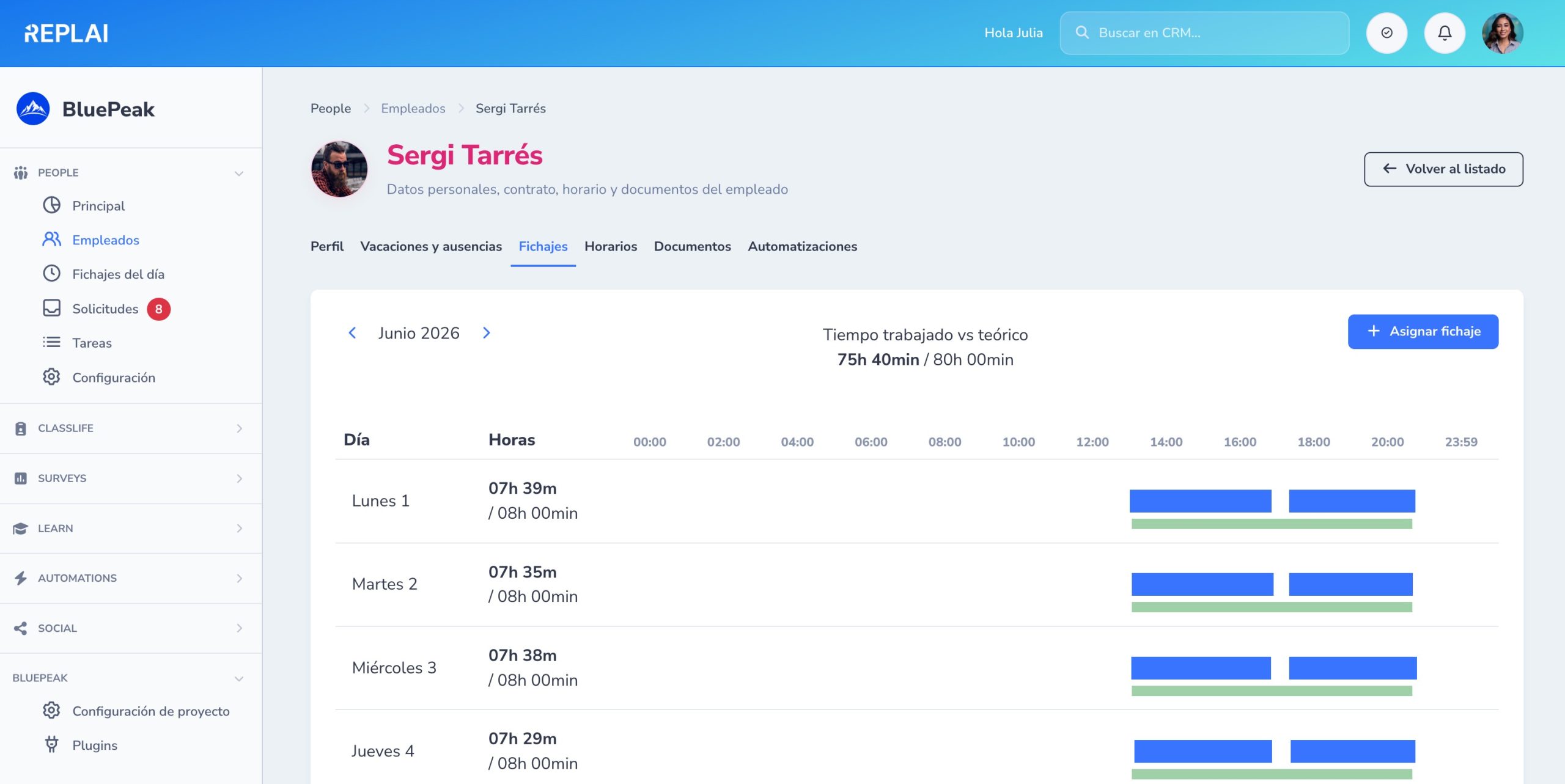Screen dimensions: 1565x784
Task: Click the 75h 40min worked total
Action: coord(878,360)
